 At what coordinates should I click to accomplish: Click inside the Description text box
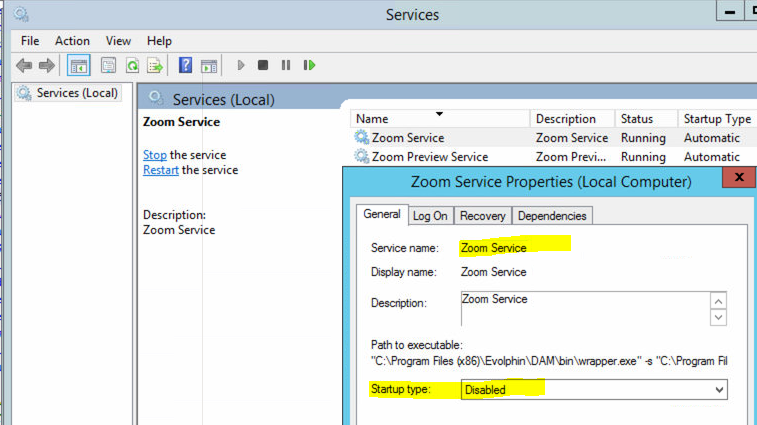click(585, 309)
